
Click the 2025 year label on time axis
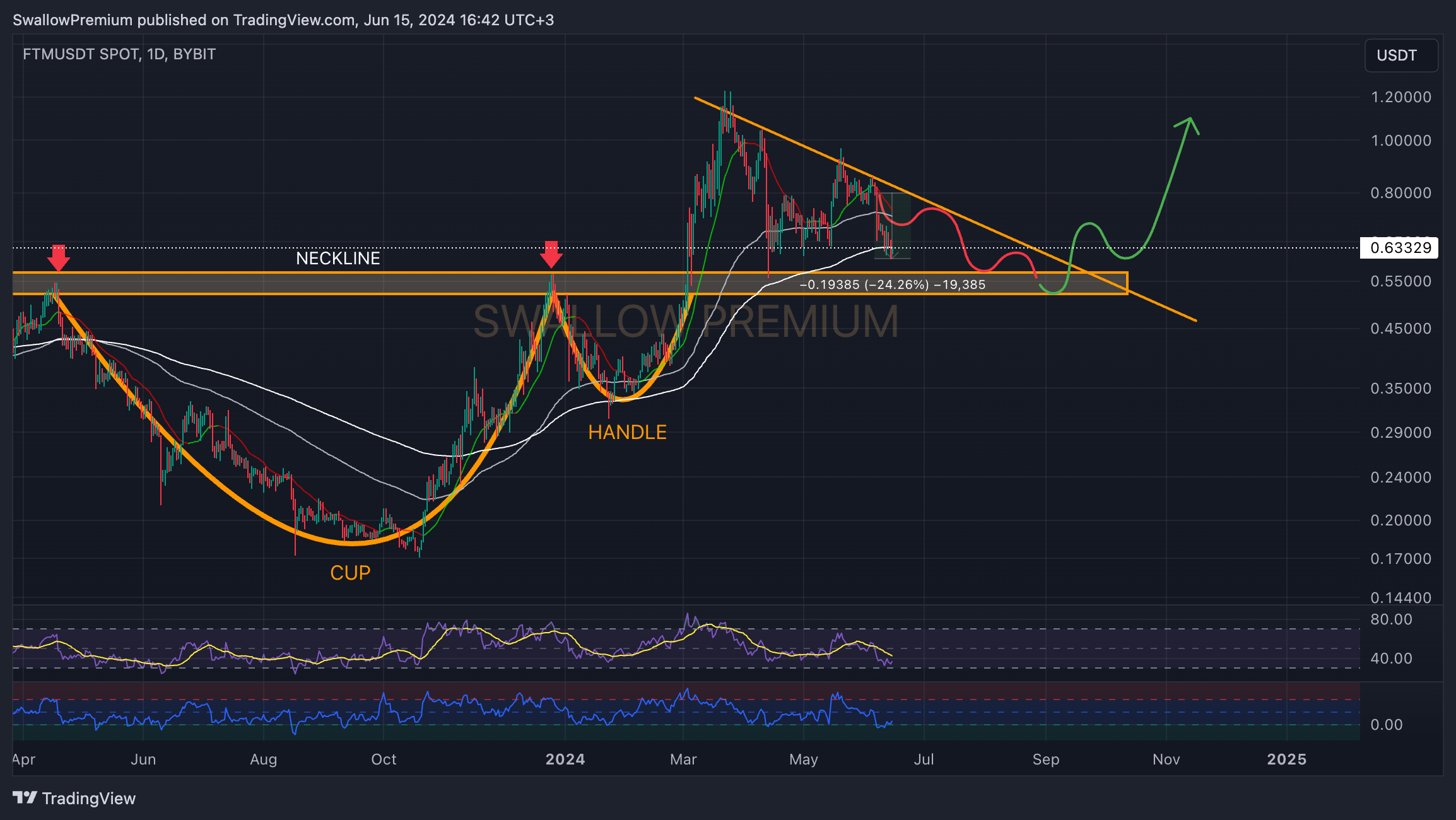tap(1287, 759)
